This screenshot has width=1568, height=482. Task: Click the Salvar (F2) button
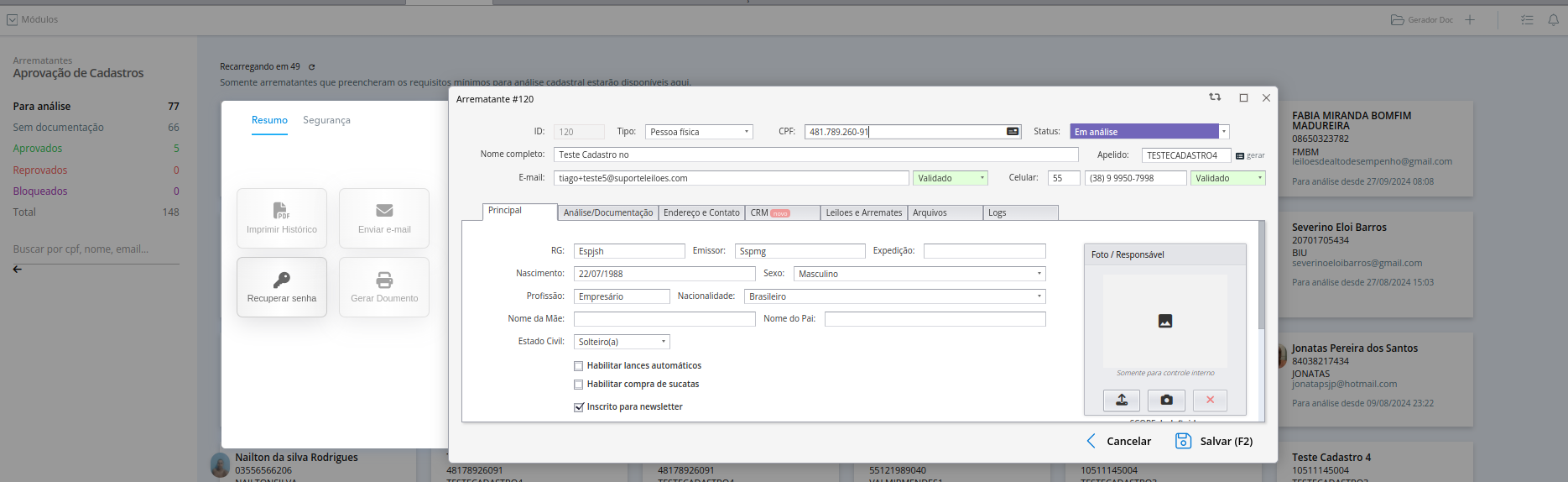pyautogui.click(x=1214, y=442)
